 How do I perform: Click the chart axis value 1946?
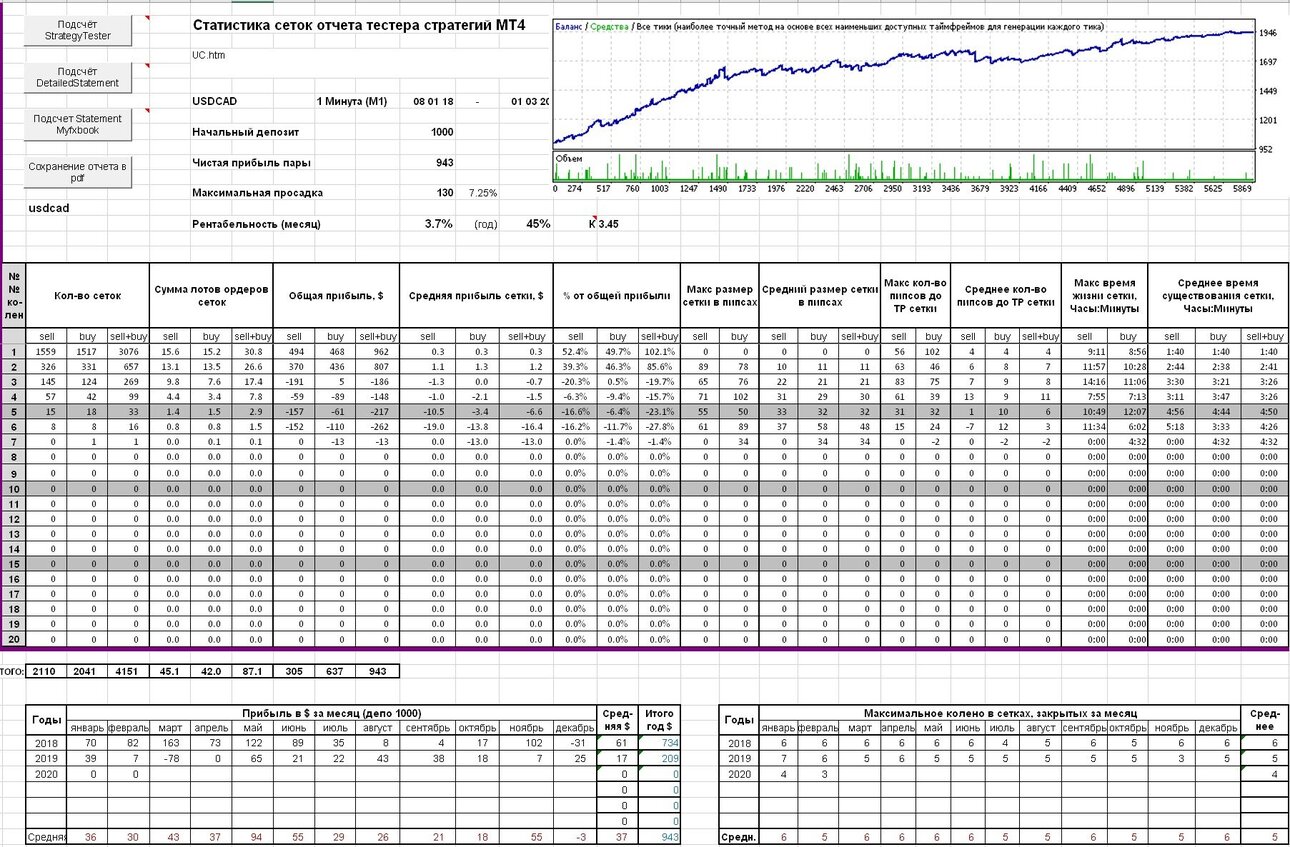point(1267,33)
